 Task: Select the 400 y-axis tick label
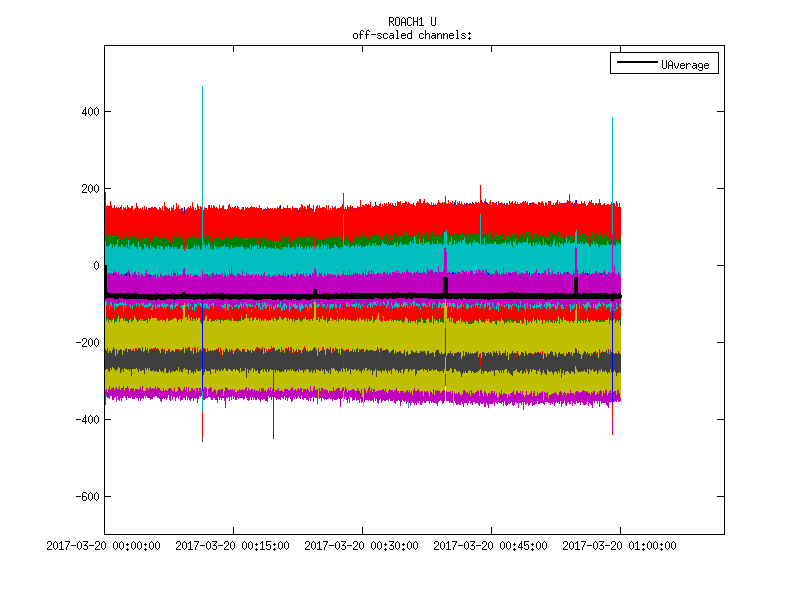click(87, 112)
